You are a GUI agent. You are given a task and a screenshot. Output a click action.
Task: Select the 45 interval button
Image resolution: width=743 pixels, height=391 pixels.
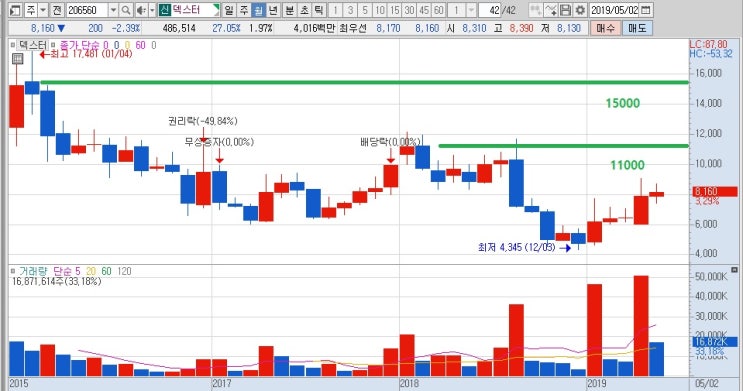(424, 10)
